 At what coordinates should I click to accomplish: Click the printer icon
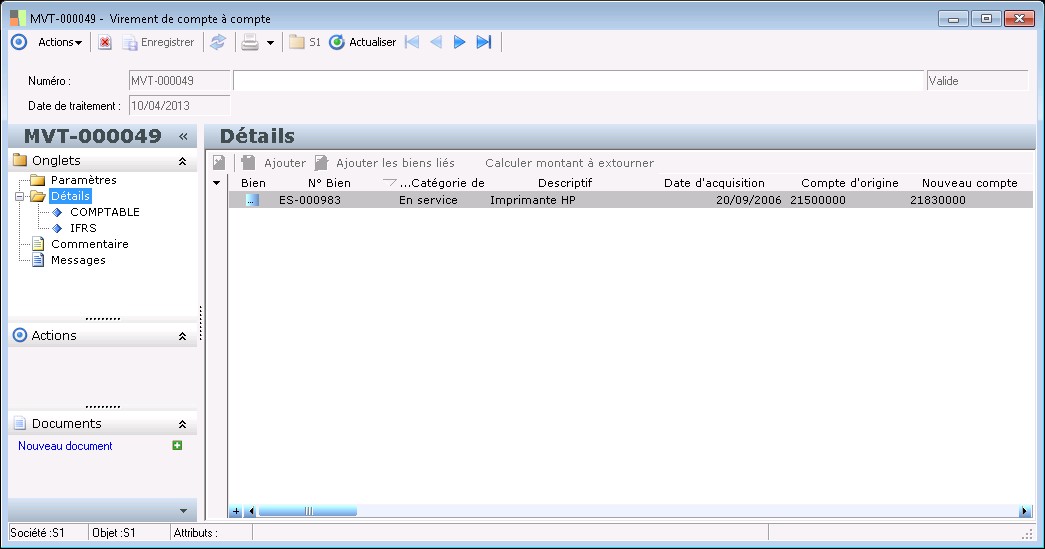coord(249,42)
